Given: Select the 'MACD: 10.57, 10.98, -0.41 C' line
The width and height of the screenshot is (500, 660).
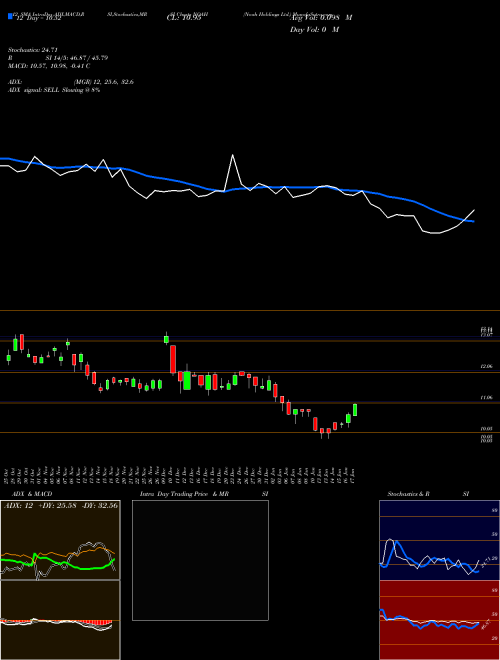Looking at the screenshot, I should 49,66.
